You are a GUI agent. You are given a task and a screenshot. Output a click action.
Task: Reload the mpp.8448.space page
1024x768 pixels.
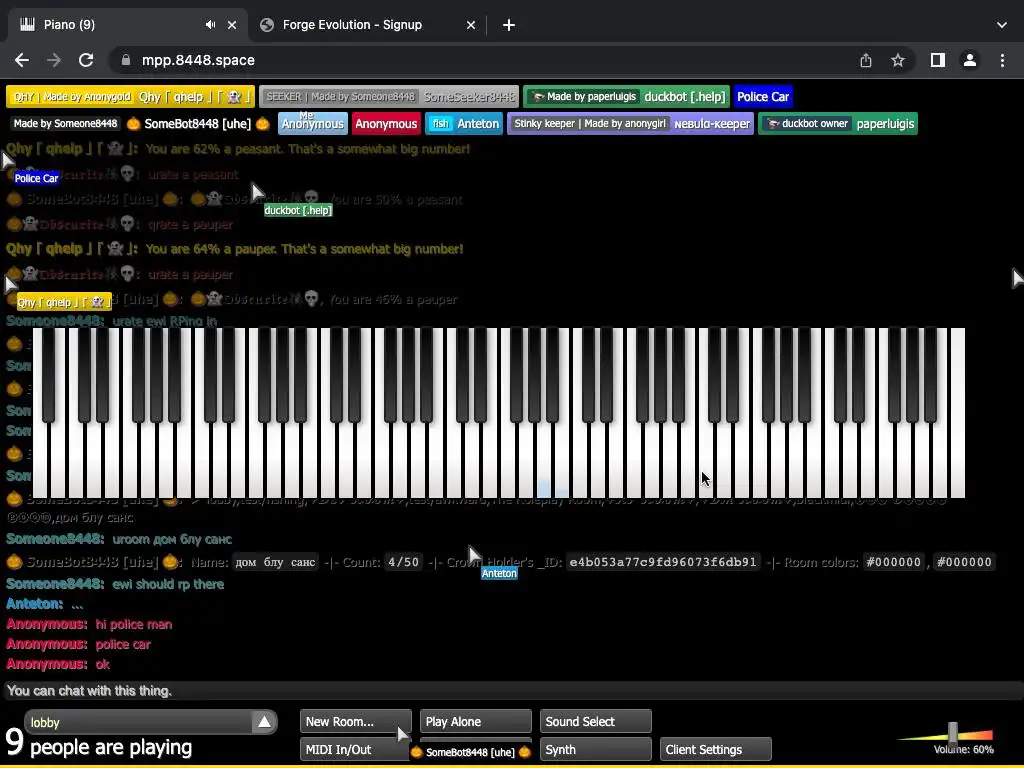[x=86, y=60]
